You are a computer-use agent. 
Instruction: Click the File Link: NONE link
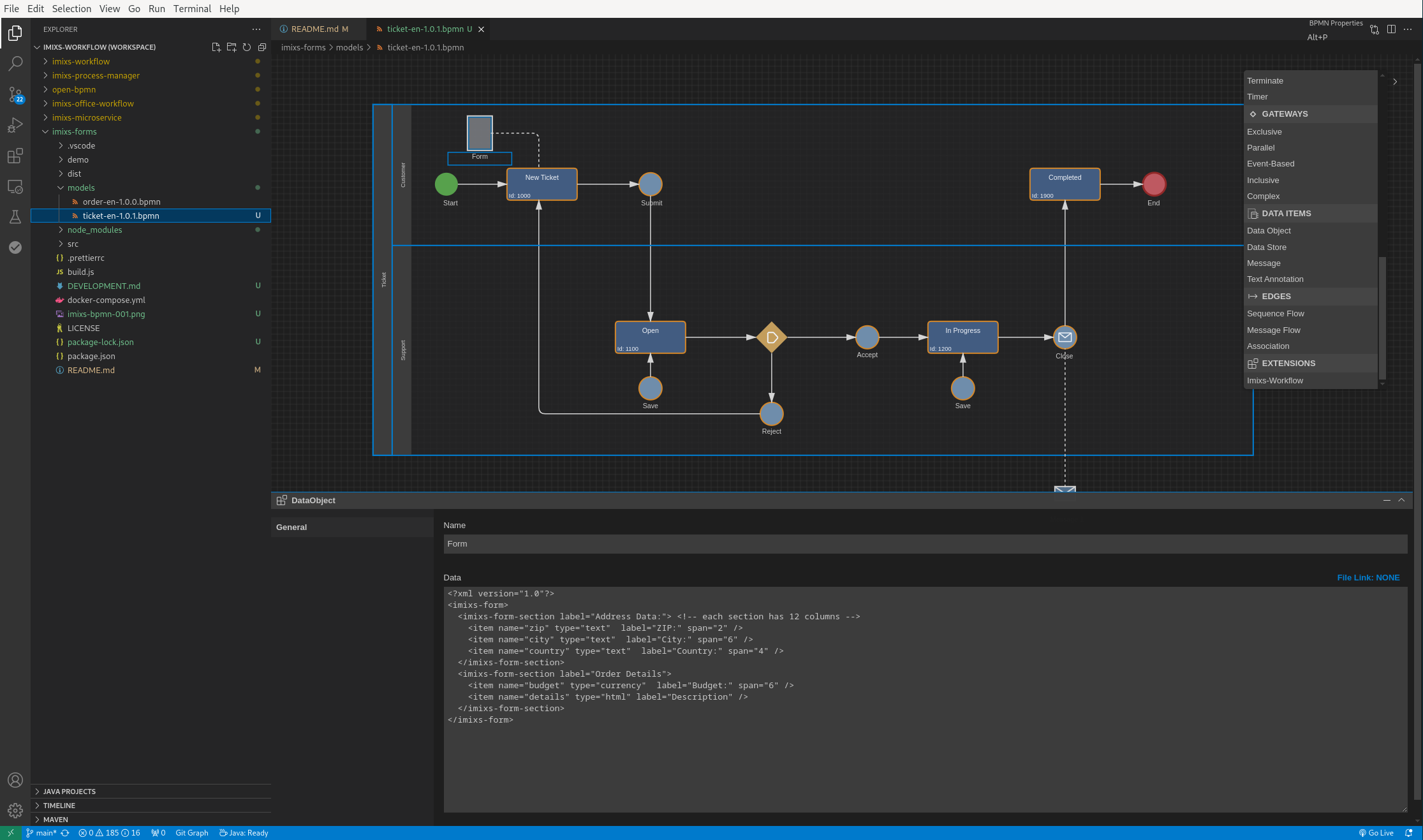[1368, 578]
